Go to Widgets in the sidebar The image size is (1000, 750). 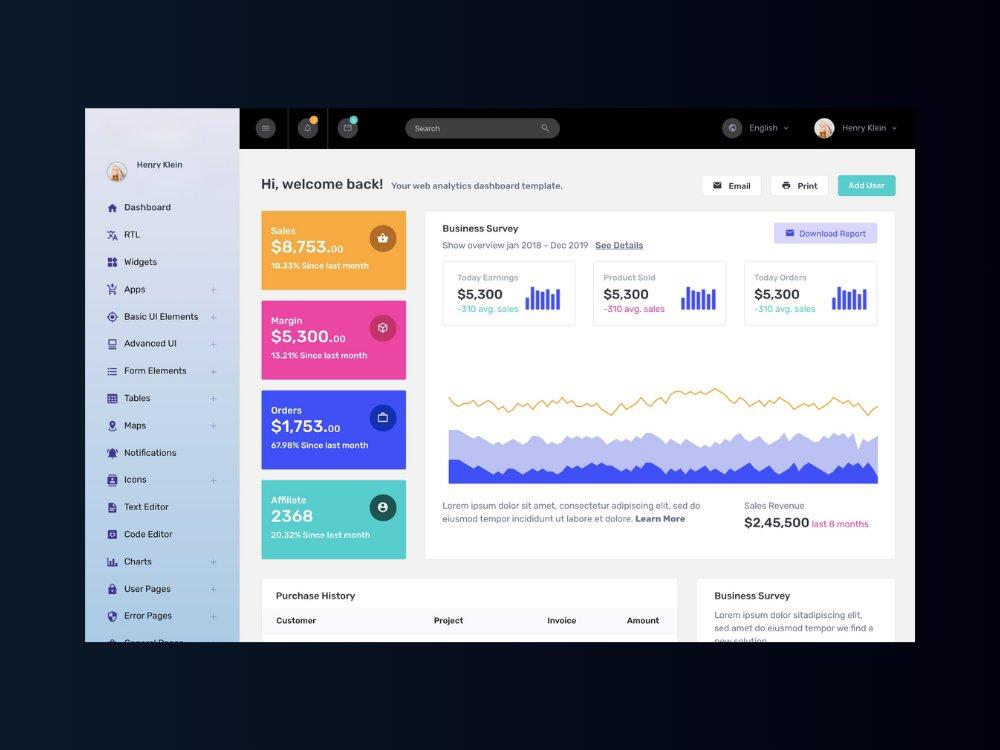pos(140,262)
